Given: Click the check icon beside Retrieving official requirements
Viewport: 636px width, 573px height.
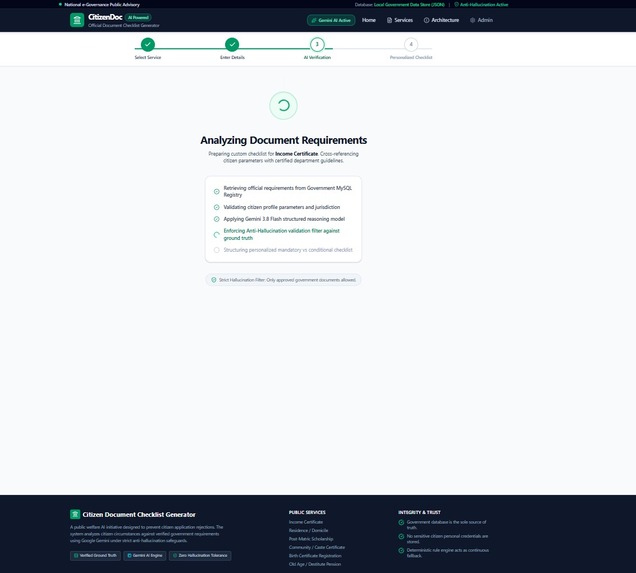Looking at the screenshot, I should point(217,191).
